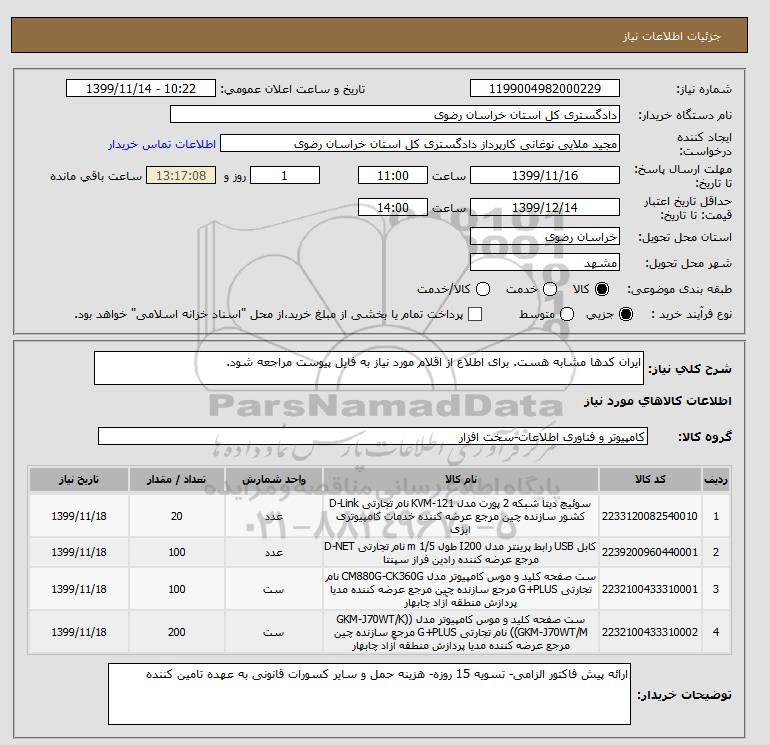This screenshot has height=745, width=770.
Task: Click the ردیف column header
Action: coord(716,480)
